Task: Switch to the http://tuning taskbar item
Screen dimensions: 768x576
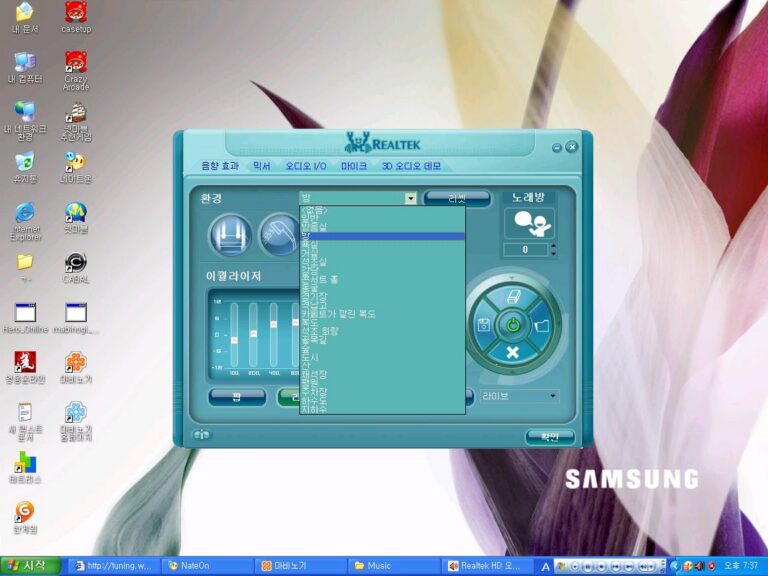Action: point(114,566)
